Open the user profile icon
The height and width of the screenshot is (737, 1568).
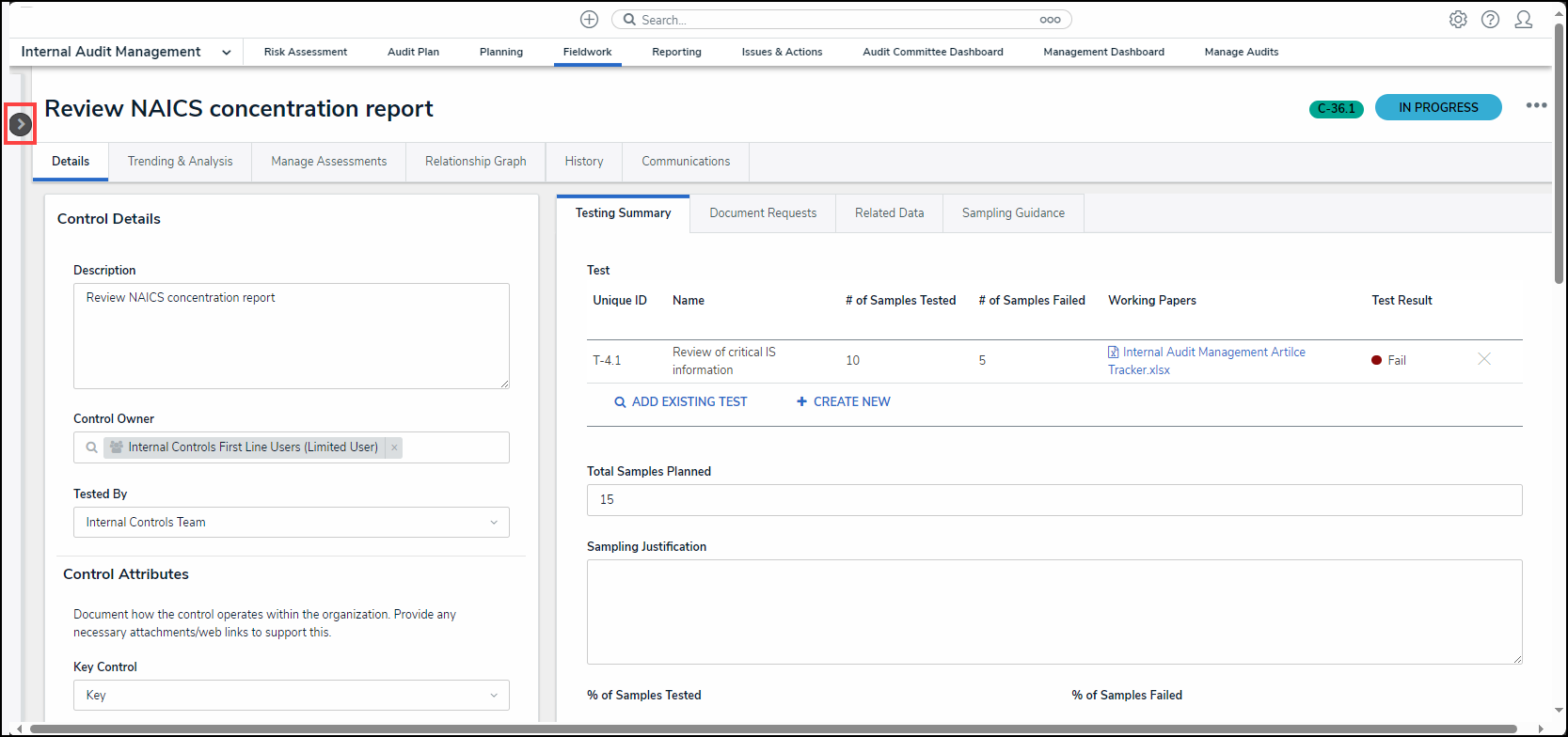click(x=1523, y=20)
